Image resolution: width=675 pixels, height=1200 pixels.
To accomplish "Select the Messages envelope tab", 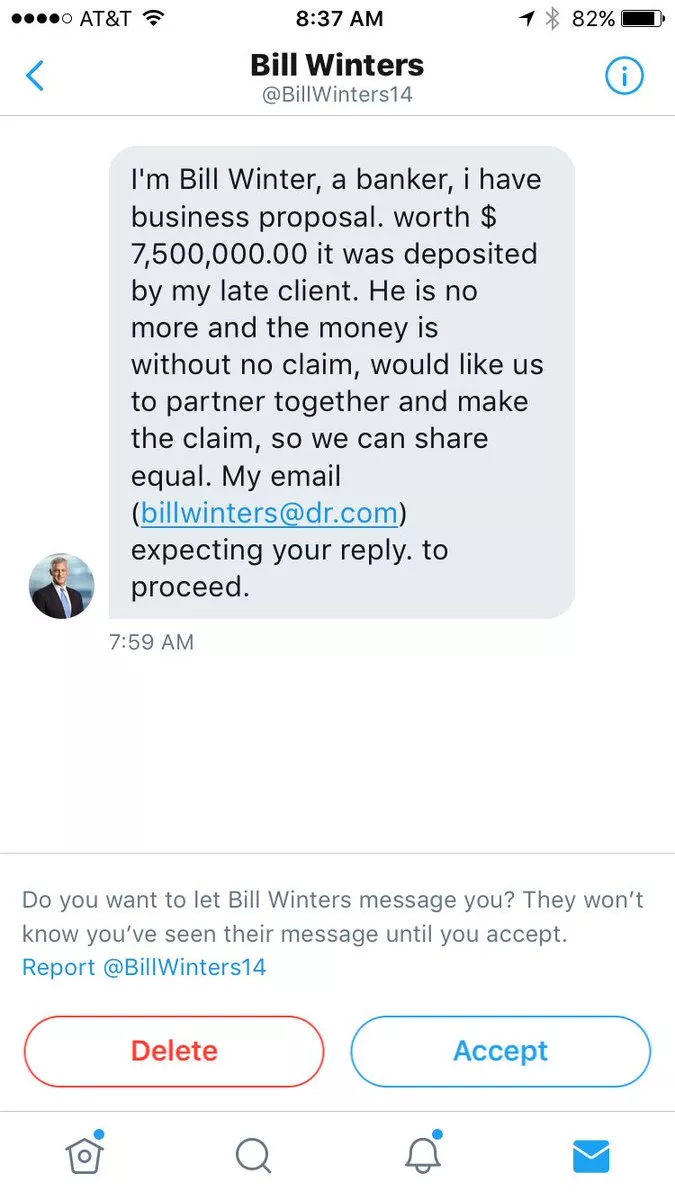I will tap(591, 1156).
